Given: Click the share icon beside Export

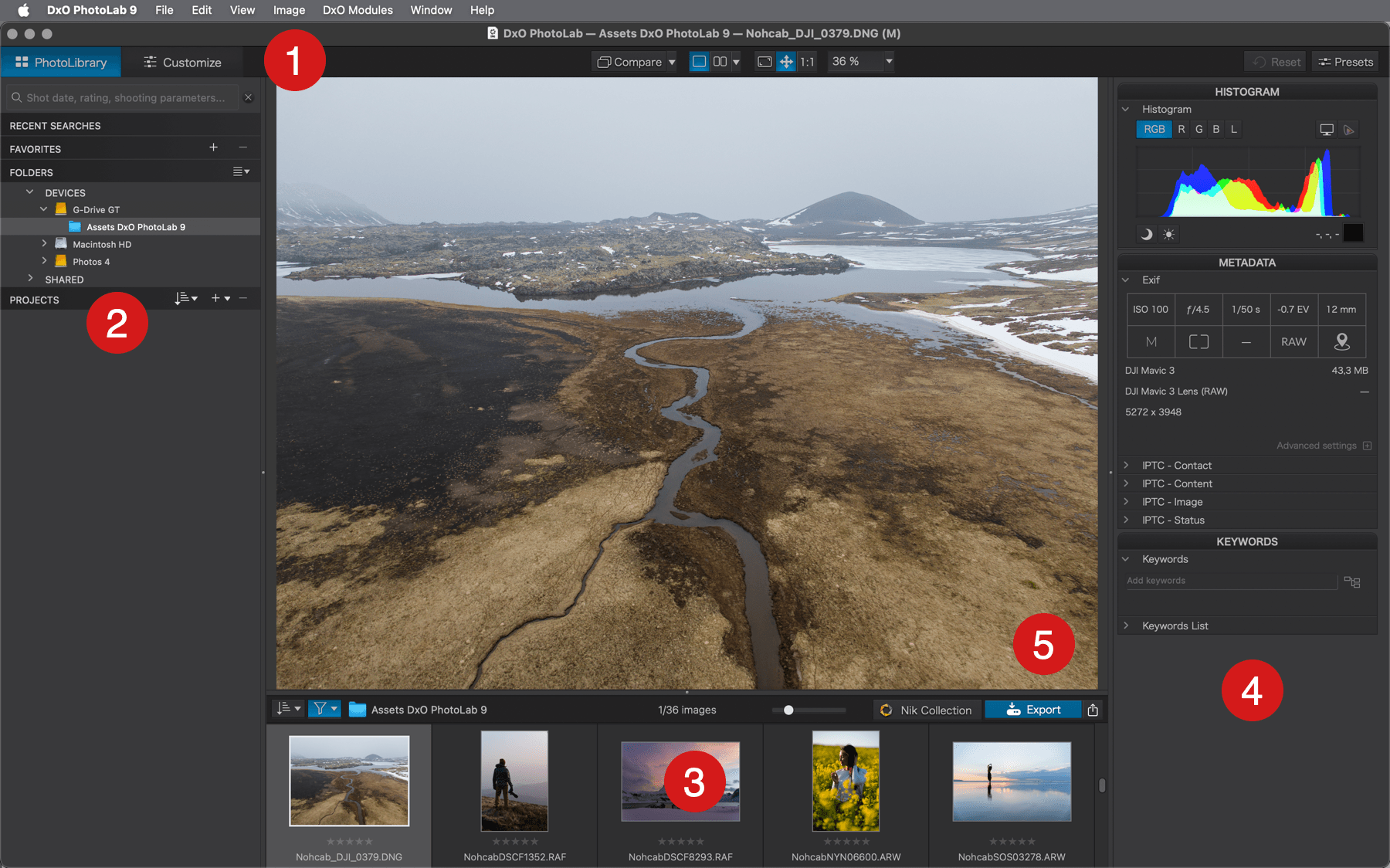Looking at the screenshot, I should [1093, 710].
